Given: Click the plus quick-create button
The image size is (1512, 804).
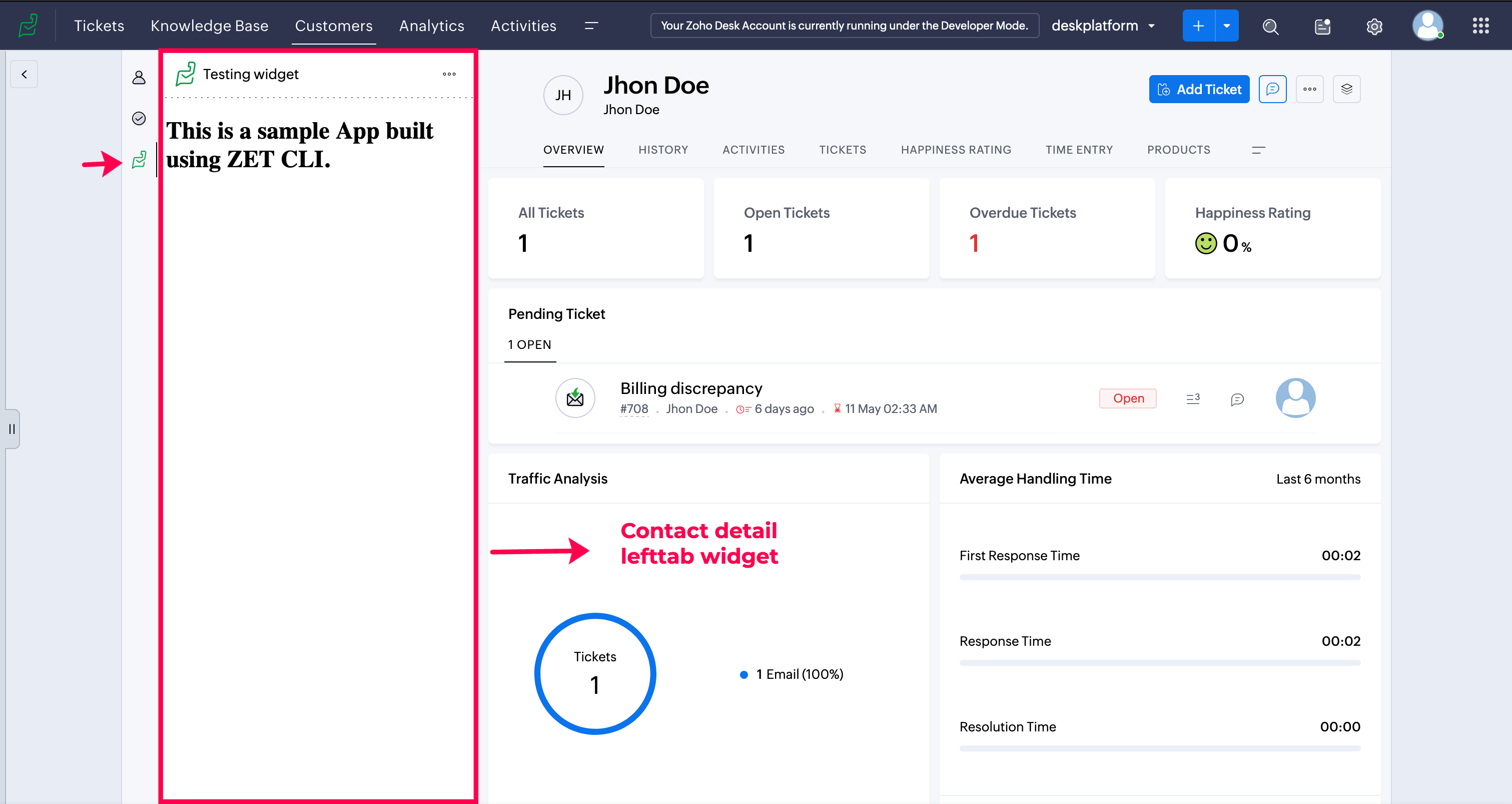Looking at the screenshot, I should pos(1198,25).
